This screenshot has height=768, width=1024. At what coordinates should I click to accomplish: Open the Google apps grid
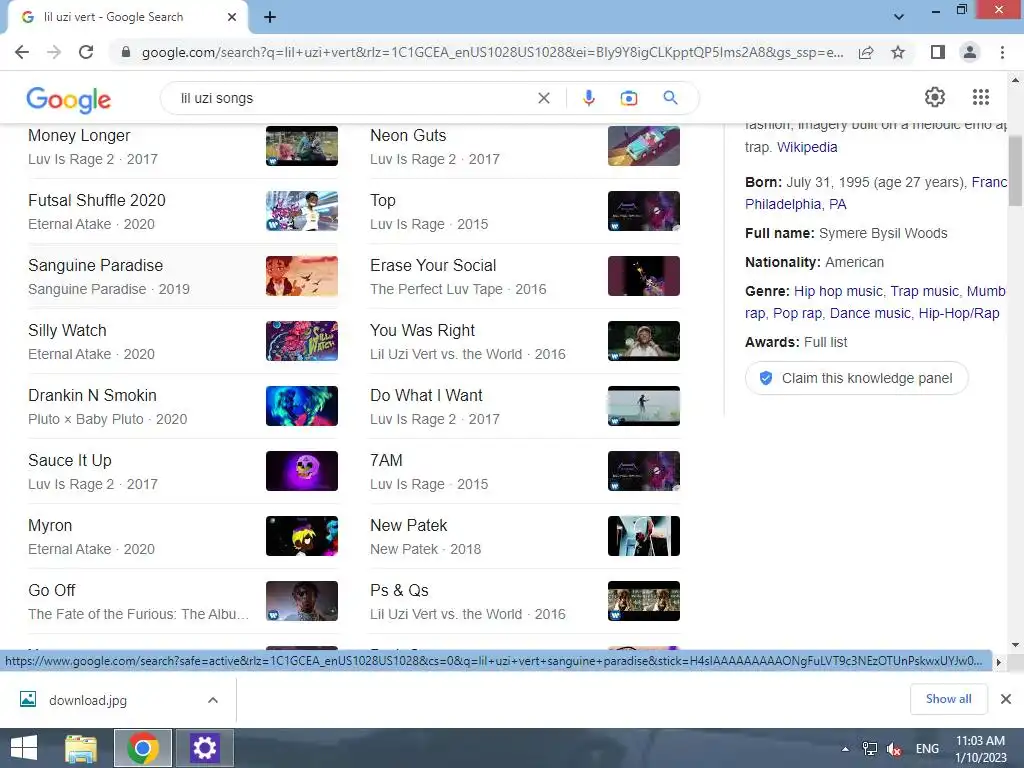[981, 97]
